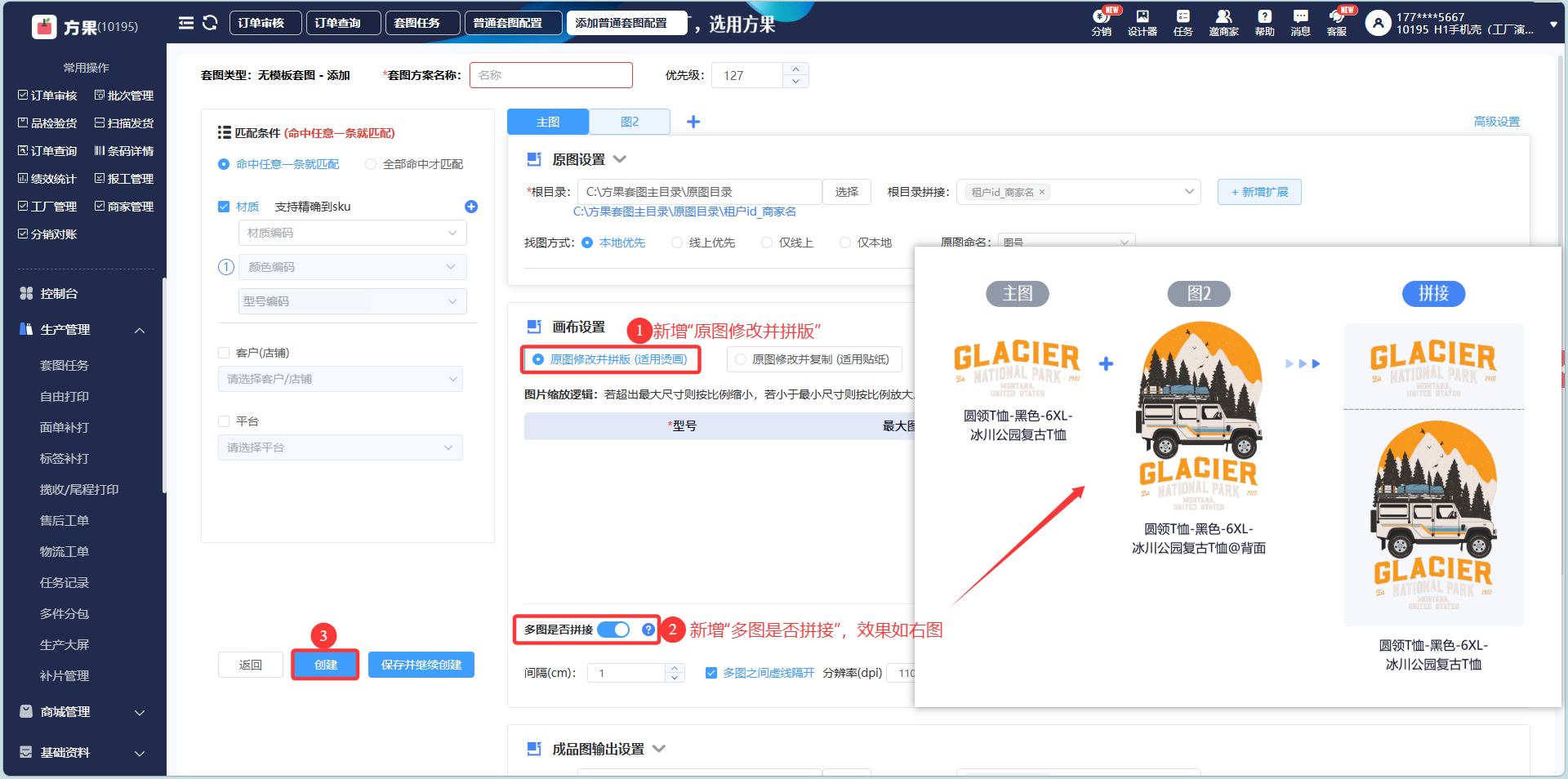
Task: Select 仅线上 image search mode
Action: (x=767, y=243)
